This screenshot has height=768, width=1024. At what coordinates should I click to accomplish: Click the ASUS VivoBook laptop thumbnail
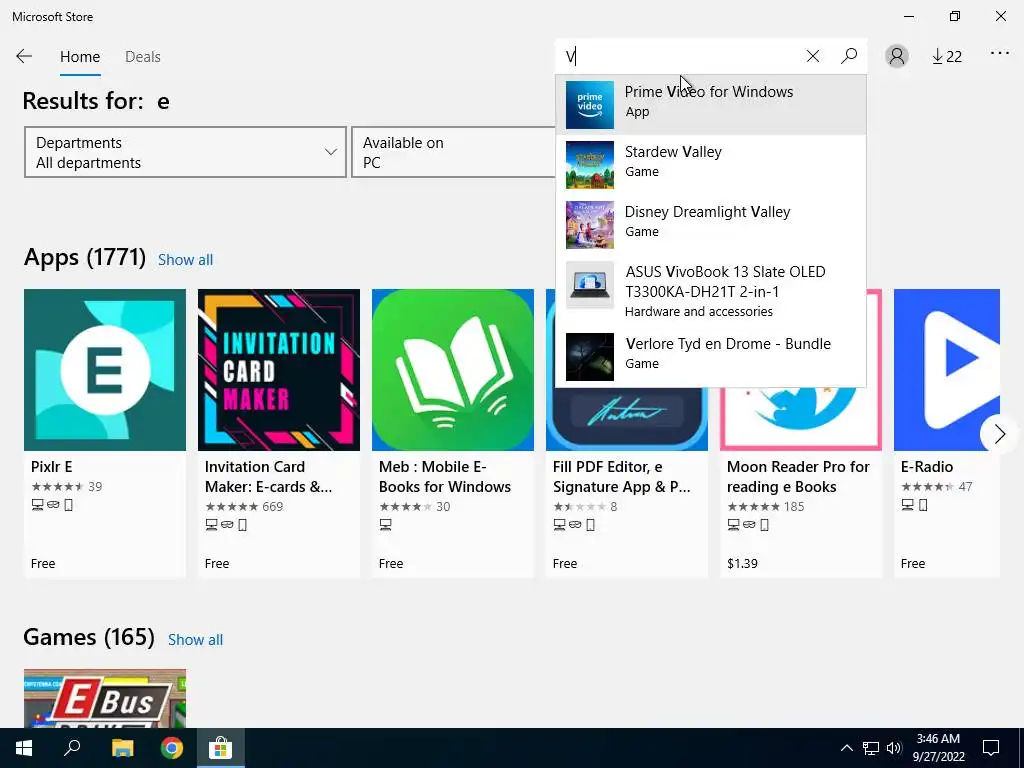(590, 285)
